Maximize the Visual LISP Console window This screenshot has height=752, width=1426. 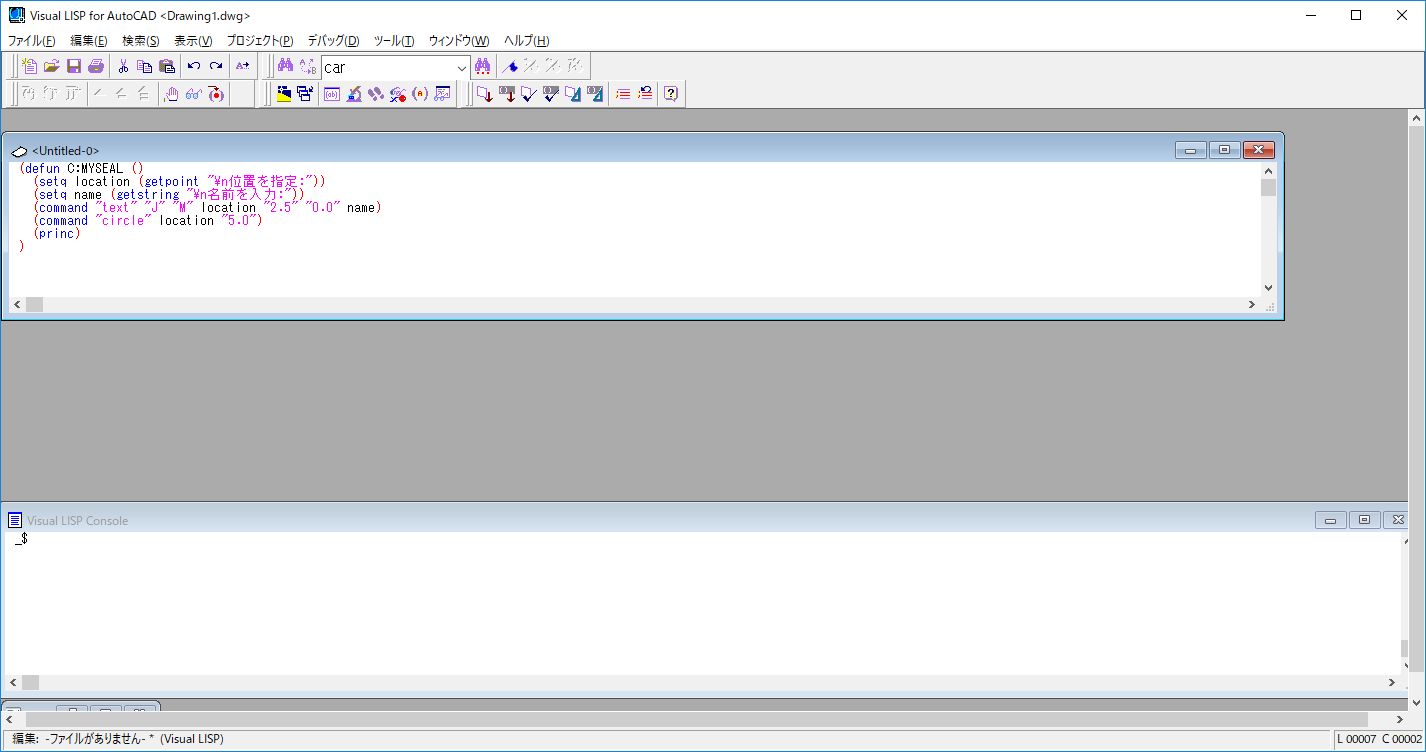(1364, 520)
